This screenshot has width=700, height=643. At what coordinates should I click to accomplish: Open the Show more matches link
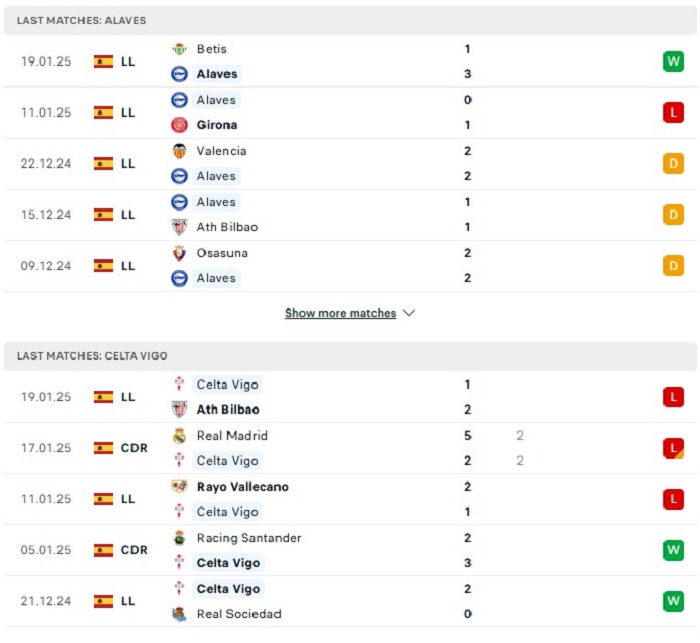[x=341, y=313]
